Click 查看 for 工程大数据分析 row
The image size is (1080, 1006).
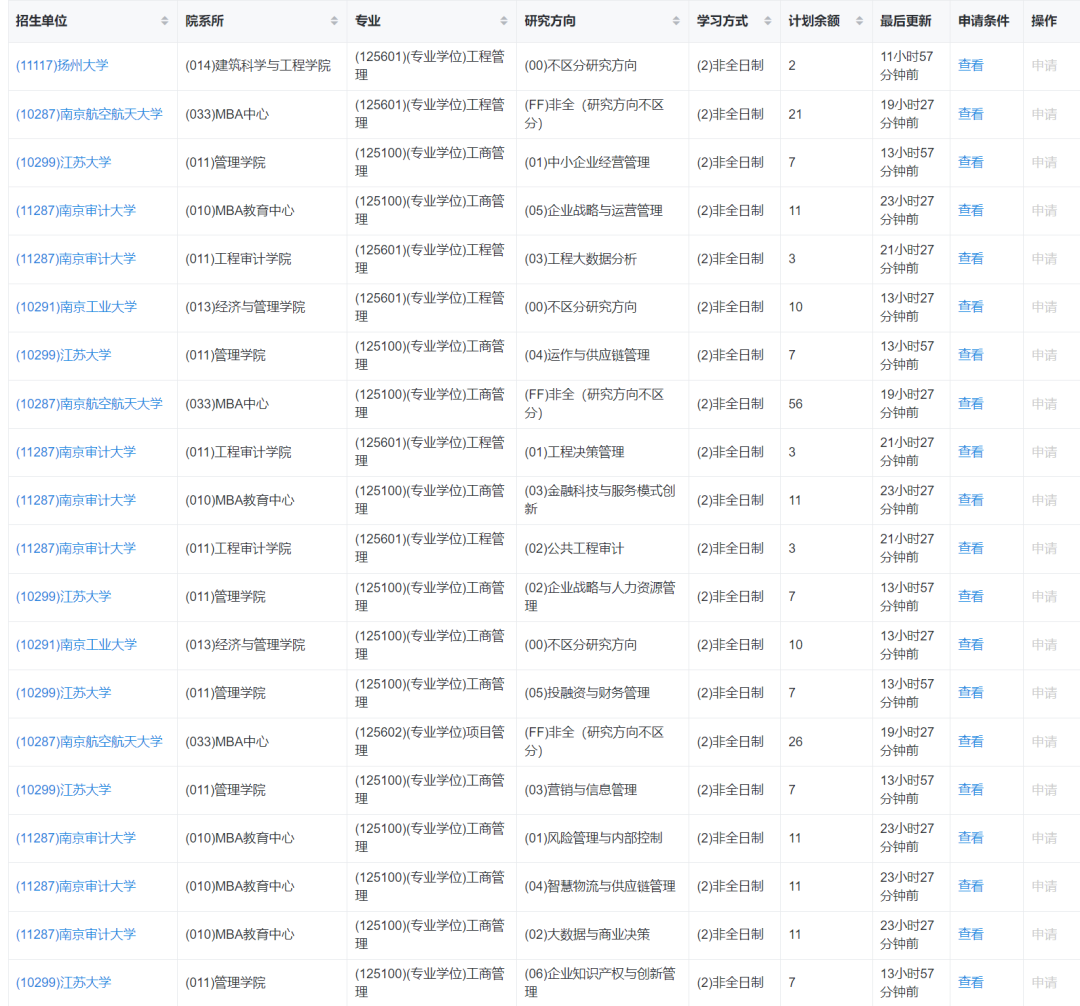pos(970,259)
